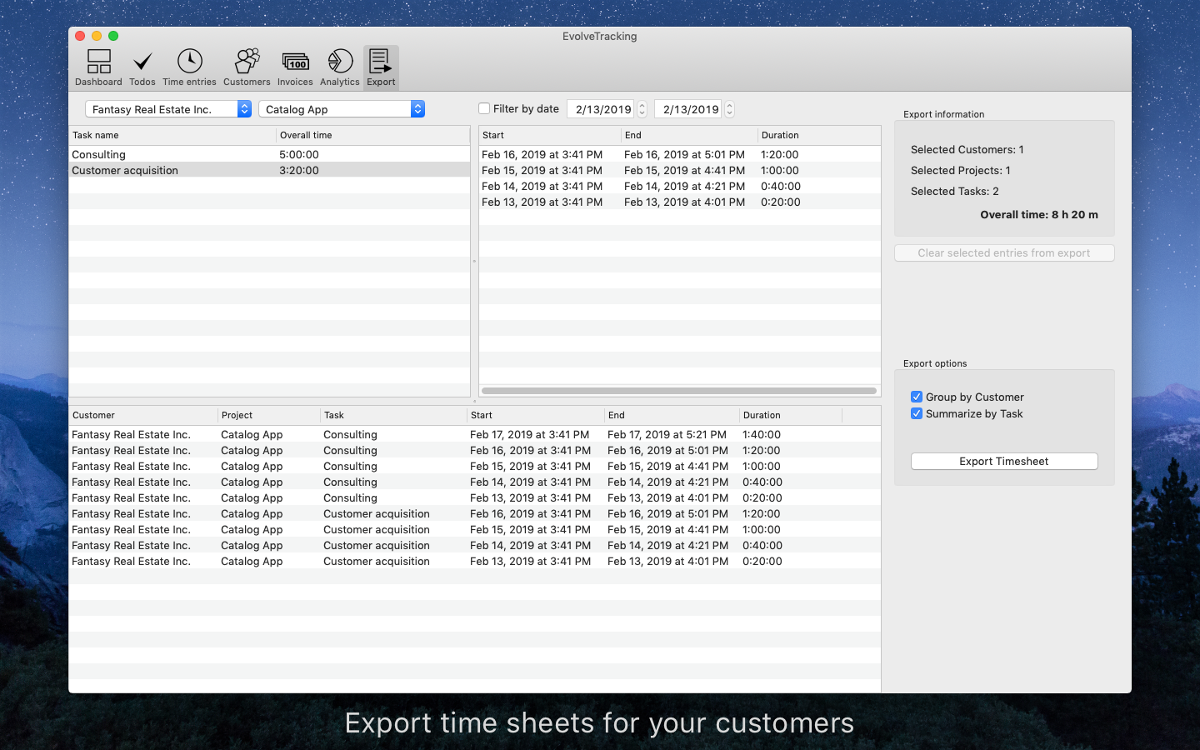Expand the Catalog App project dropdown
This screenshot has height=750, width=1200.
[341, 109]
